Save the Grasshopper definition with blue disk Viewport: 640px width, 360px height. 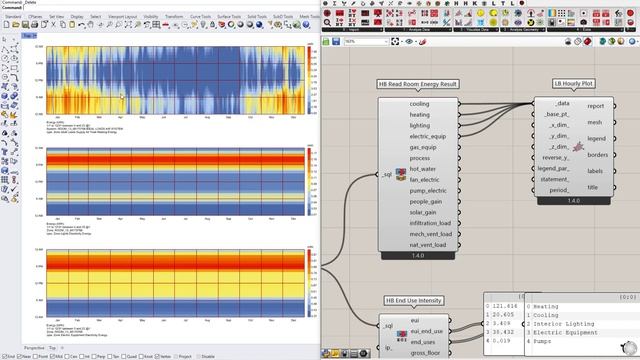336,42
